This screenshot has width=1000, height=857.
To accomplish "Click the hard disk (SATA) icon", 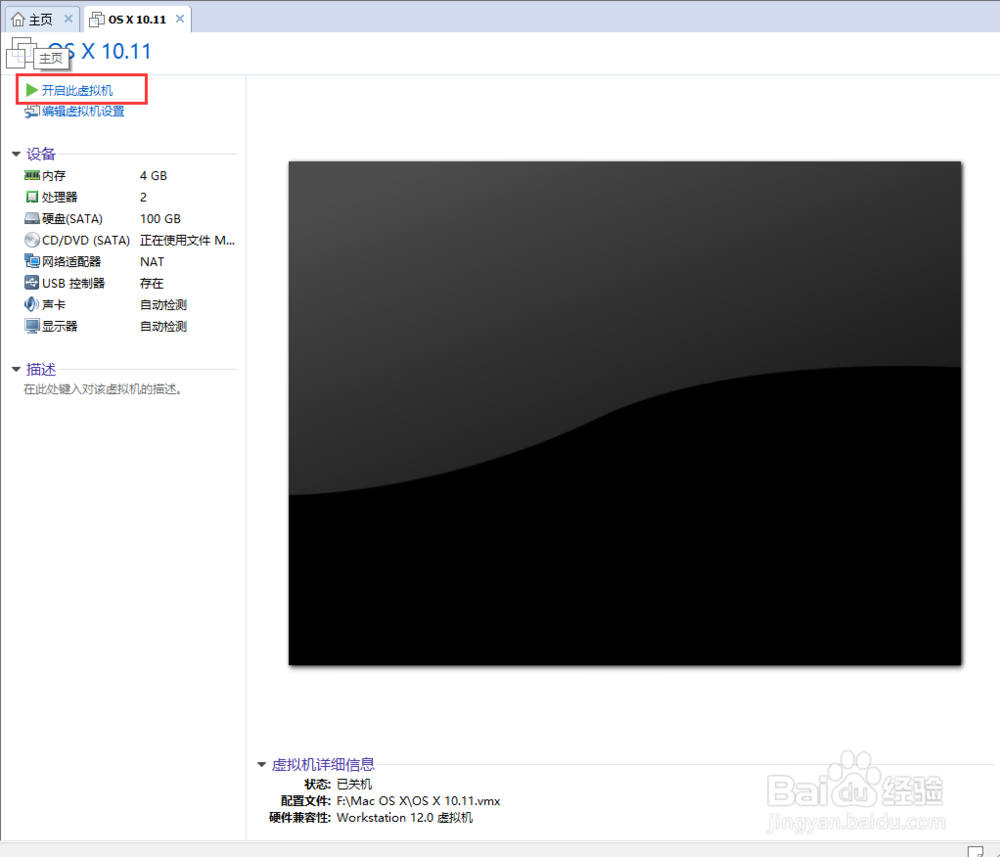I will point(32,219).
